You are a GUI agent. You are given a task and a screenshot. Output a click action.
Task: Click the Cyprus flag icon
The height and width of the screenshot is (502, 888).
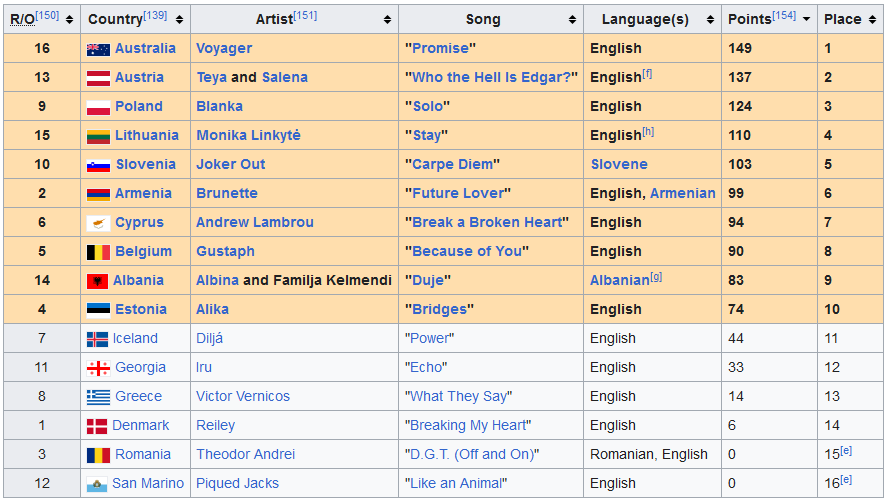[x=98, y=223]
